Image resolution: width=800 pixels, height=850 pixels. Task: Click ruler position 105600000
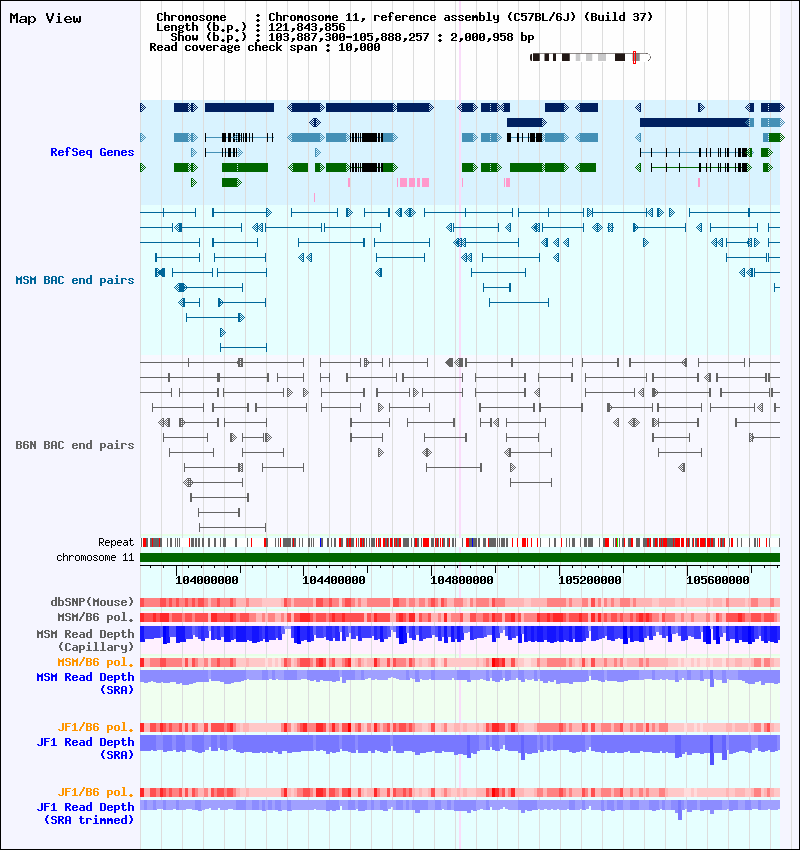pyautogui.click(x=718, y=580)
